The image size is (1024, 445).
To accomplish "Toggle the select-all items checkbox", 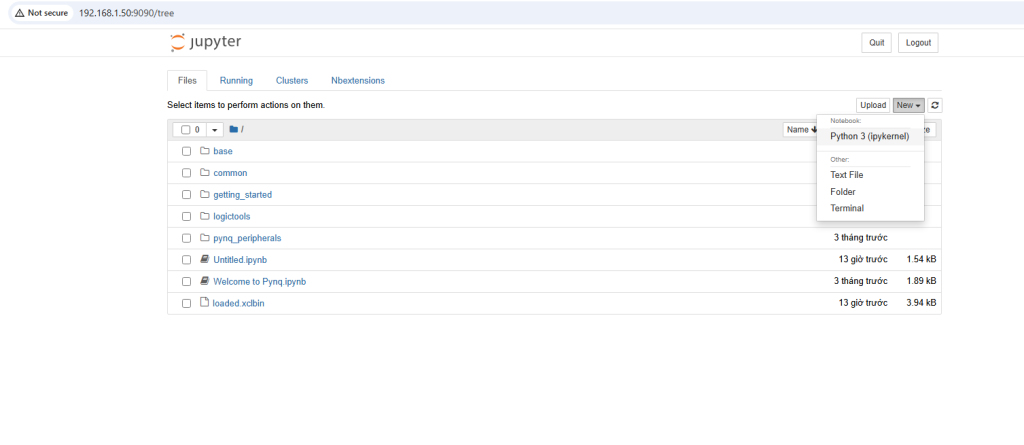I will click(186, 130).
